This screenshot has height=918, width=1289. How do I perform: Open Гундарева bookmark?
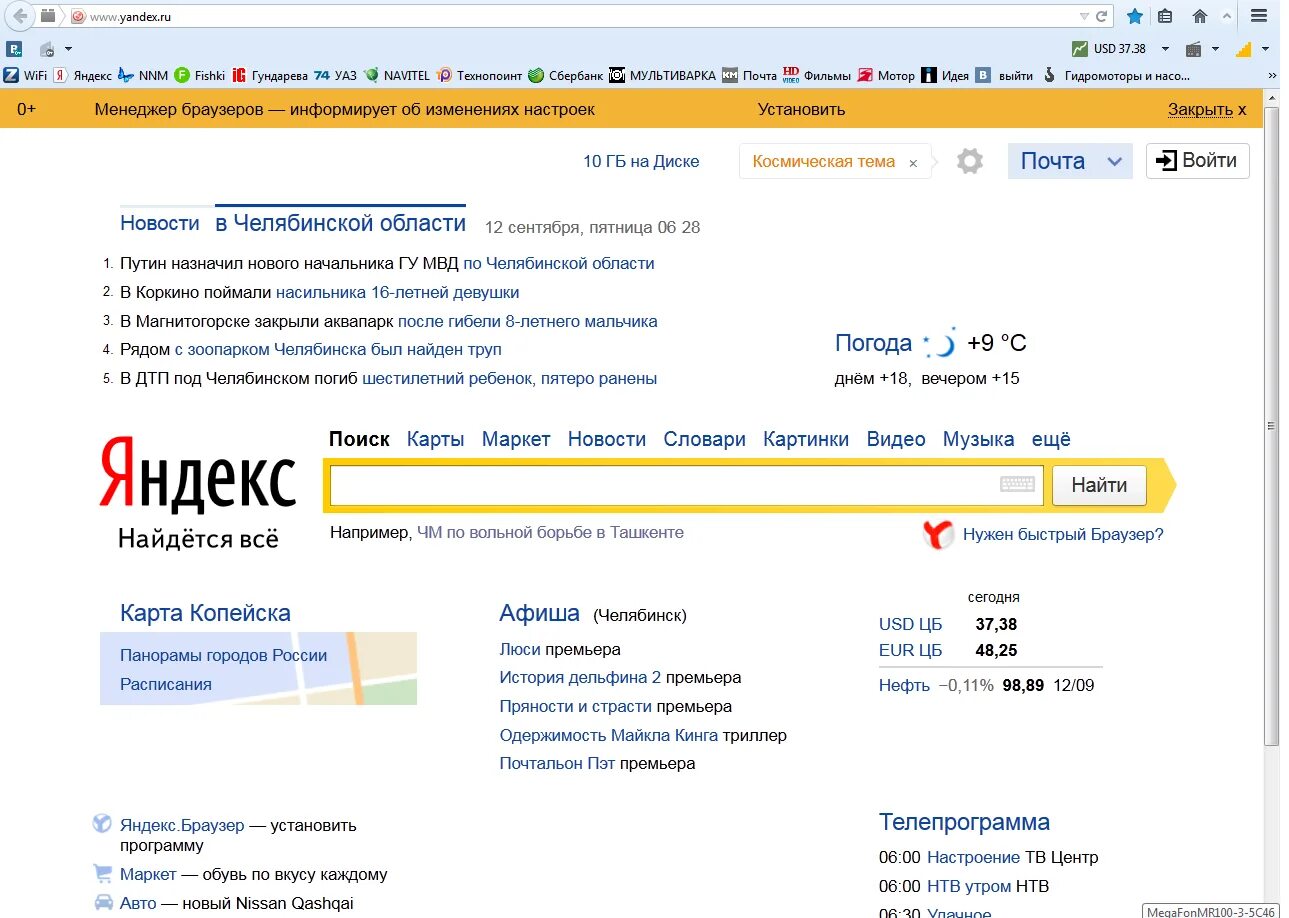click(x=270, y=75)
